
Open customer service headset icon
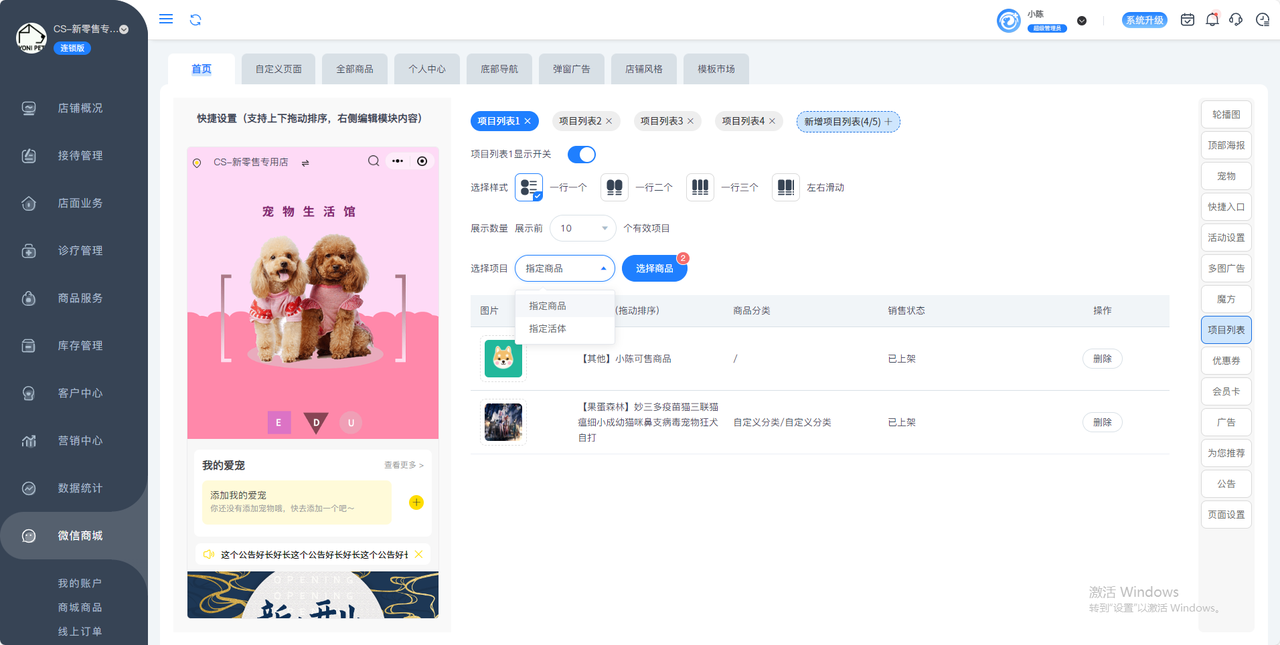[1236, 20]
